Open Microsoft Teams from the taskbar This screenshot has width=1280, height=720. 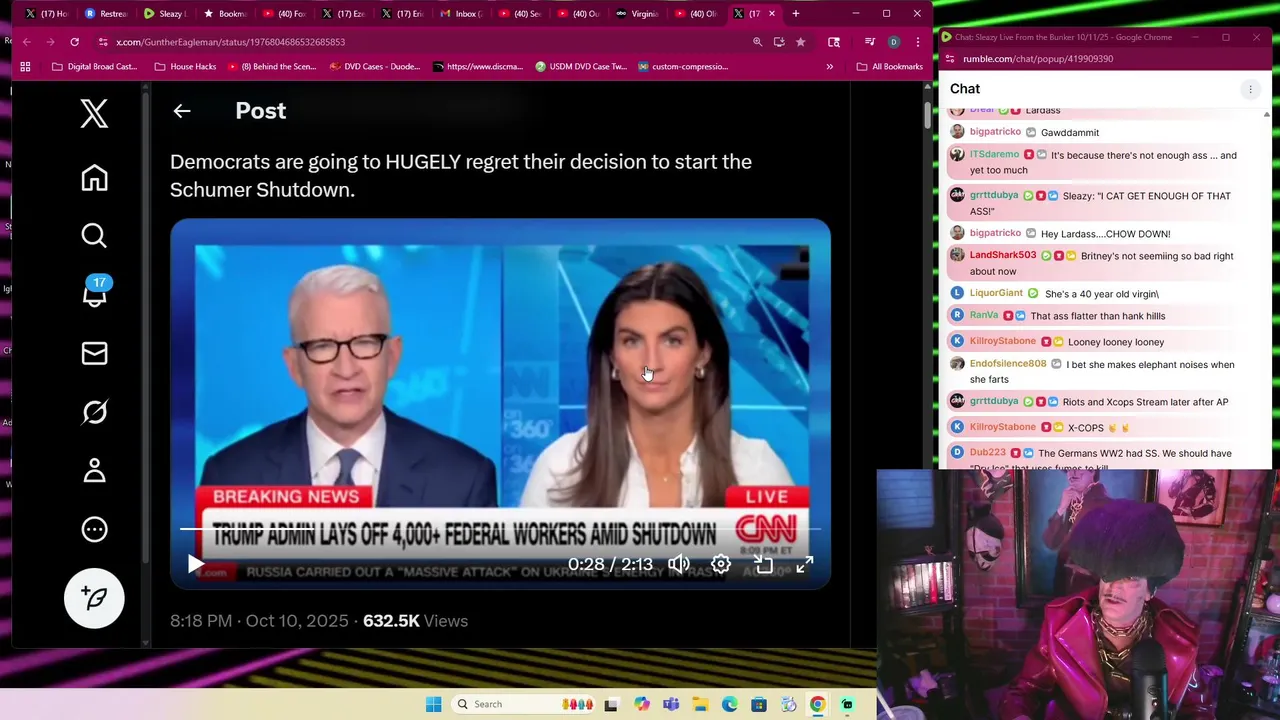click(x=671, y=704)
